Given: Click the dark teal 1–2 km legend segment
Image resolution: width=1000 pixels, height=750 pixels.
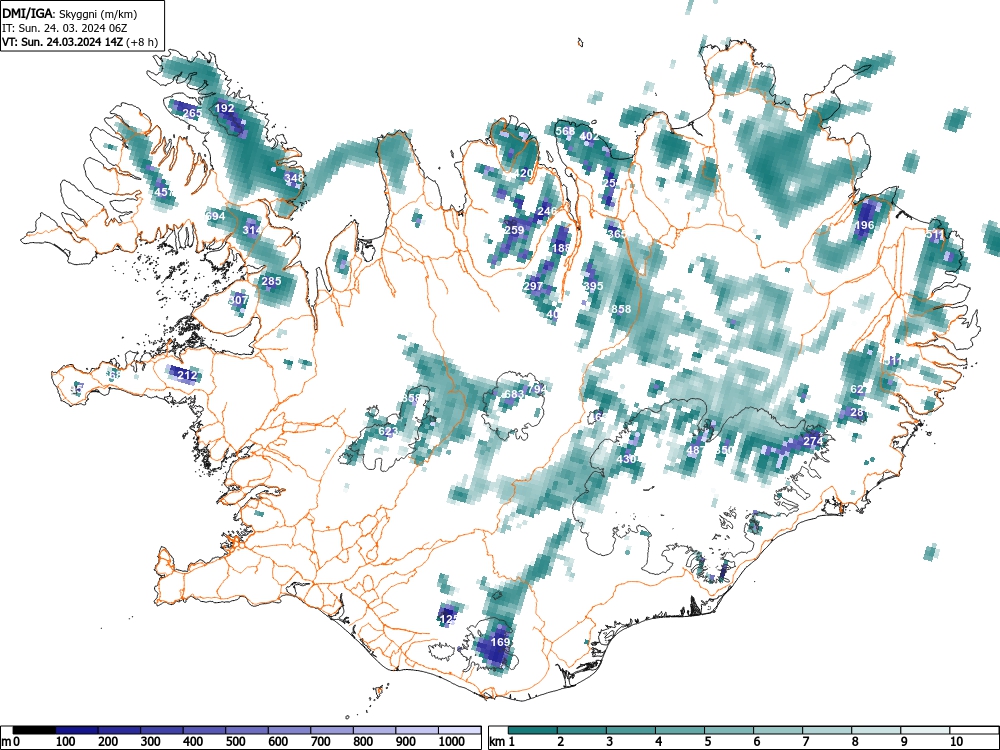Looking at the screenshot, I should point(533,730).
